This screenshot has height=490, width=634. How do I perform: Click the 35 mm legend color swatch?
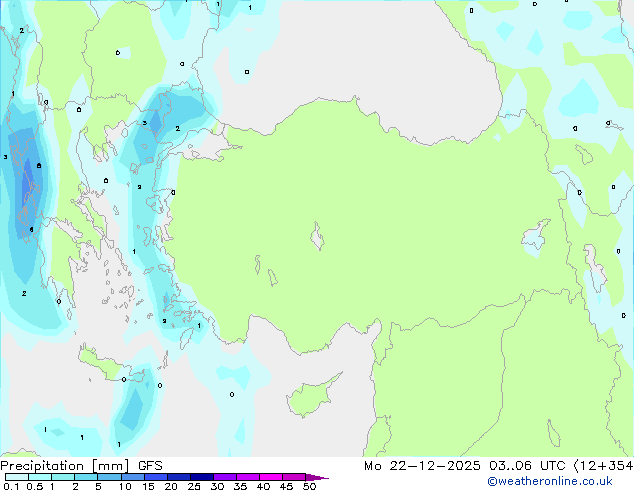(247, 477)
